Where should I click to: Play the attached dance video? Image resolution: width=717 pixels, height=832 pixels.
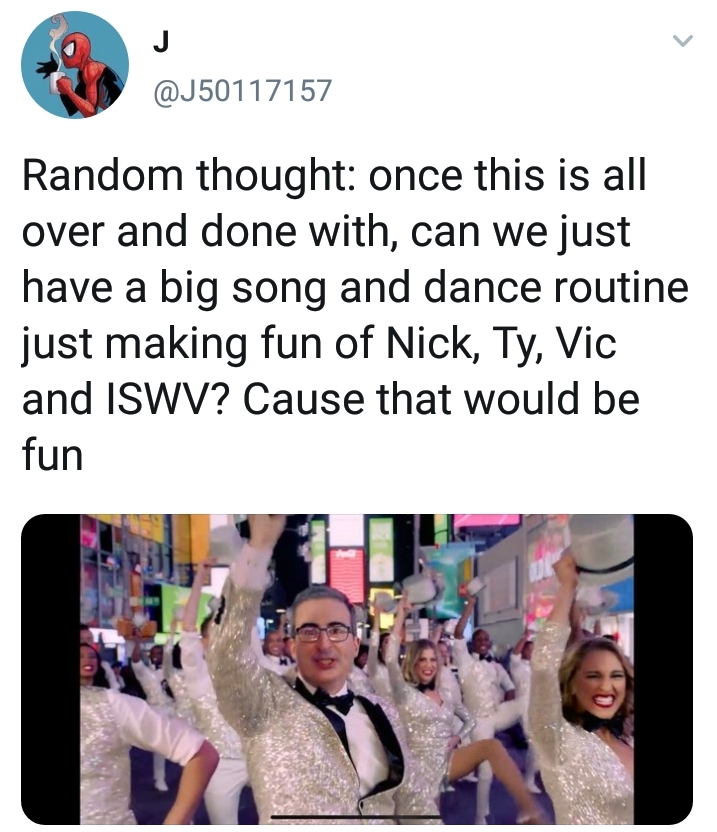pos(357,669)
